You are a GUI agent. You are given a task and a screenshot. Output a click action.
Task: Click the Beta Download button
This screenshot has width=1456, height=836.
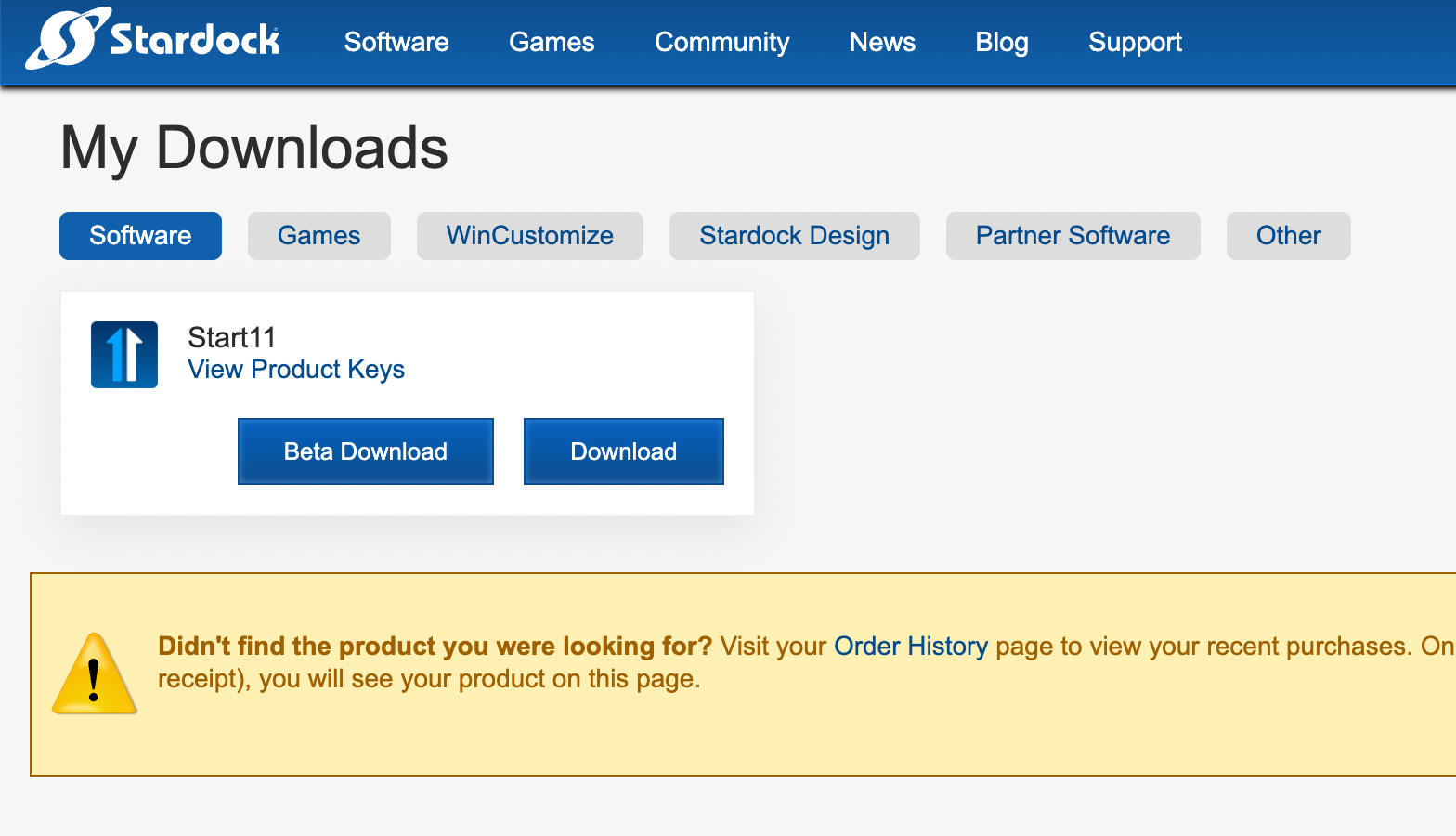pos(366,451)
